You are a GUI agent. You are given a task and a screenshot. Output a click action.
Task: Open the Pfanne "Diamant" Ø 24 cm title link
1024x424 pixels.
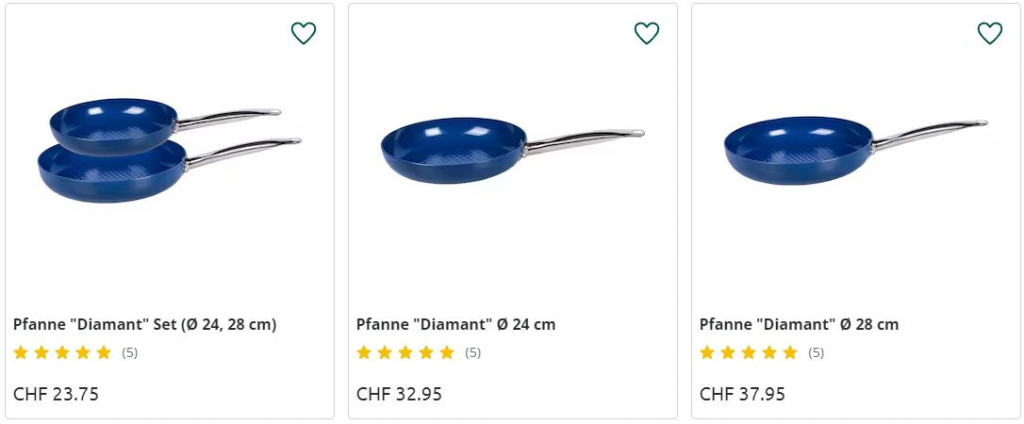[455, 324]
